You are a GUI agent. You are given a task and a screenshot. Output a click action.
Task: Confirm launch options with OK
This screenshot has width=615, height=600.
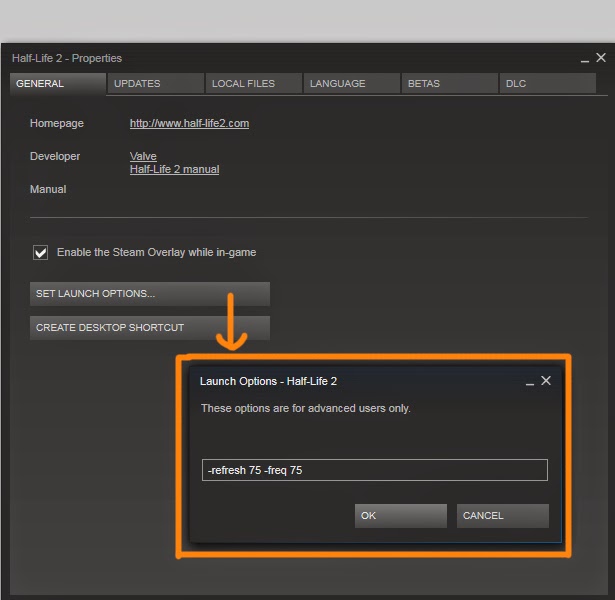click(x=400, y=516)
